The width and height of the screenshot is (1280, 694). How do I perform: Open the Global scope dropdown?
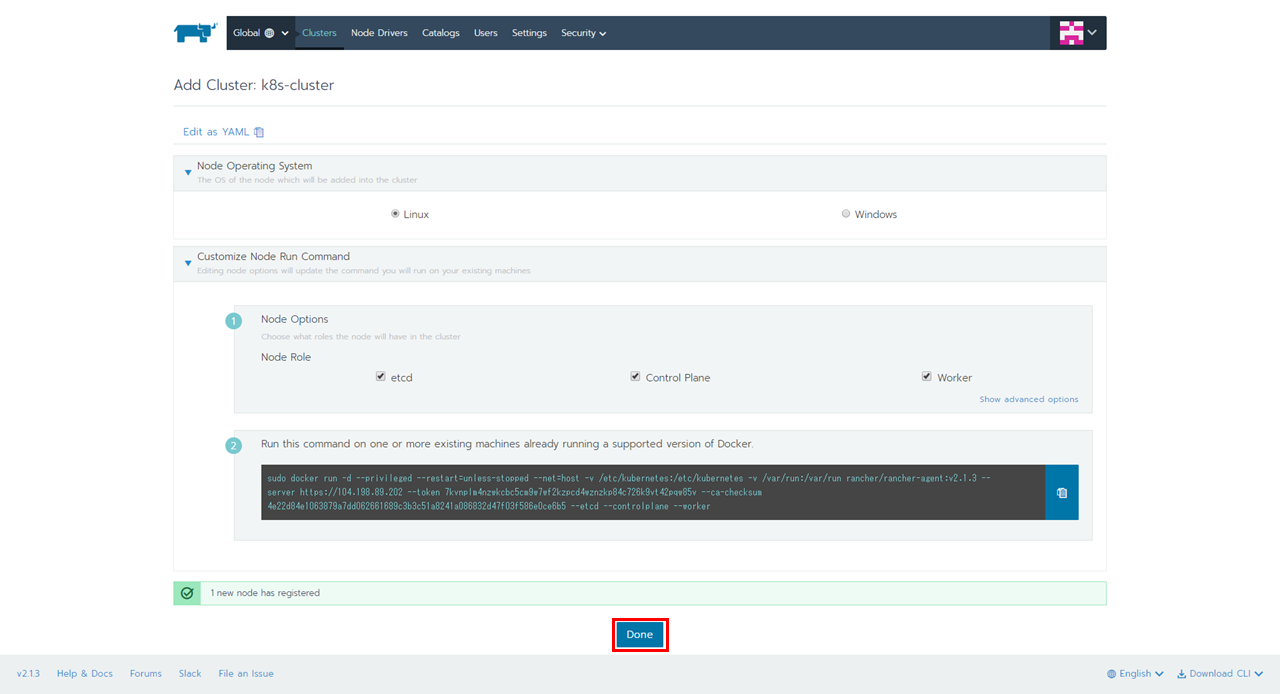pyautogui.click(x=260, y=33)
